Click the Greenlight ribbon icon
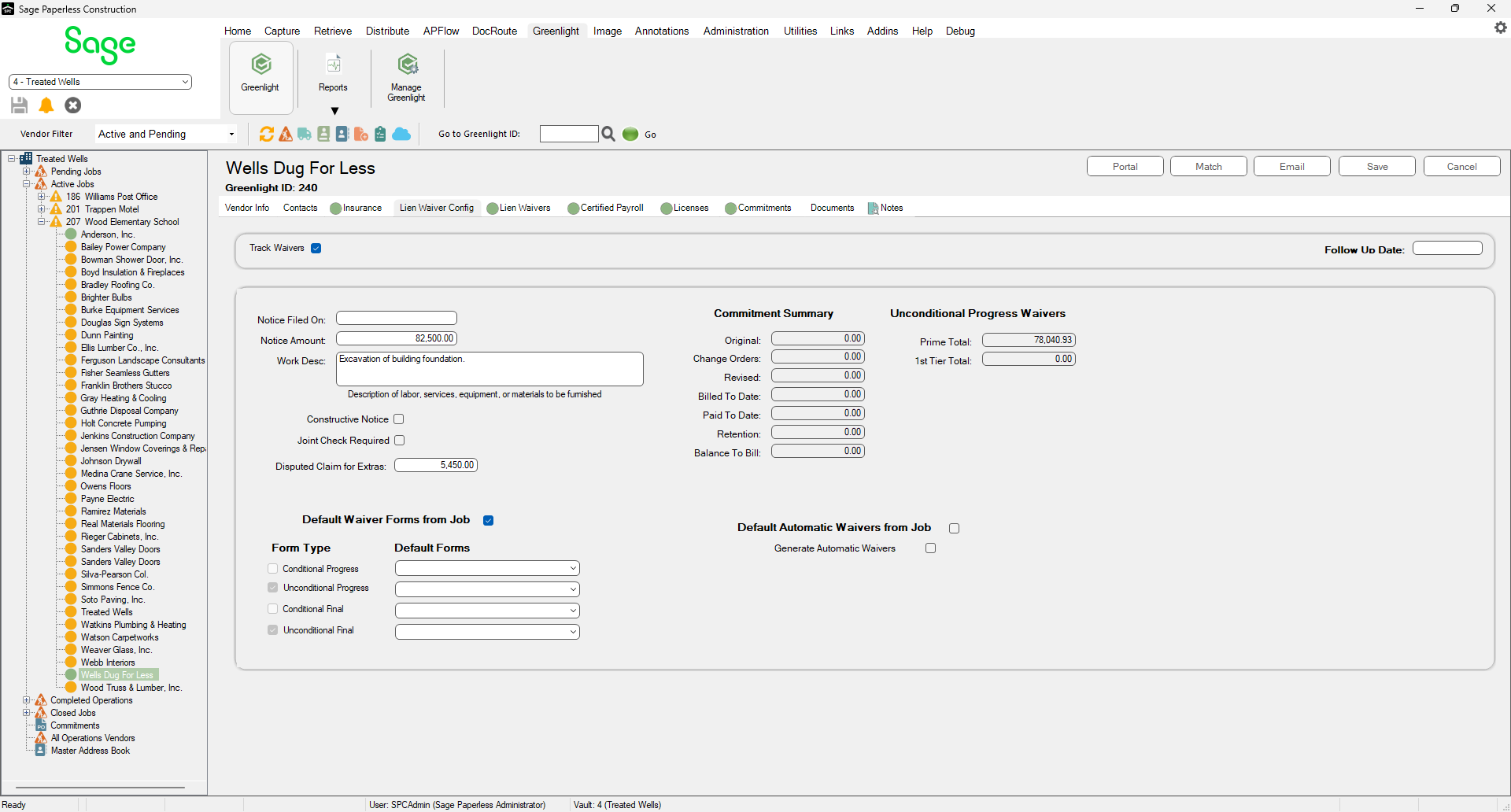 261,64
